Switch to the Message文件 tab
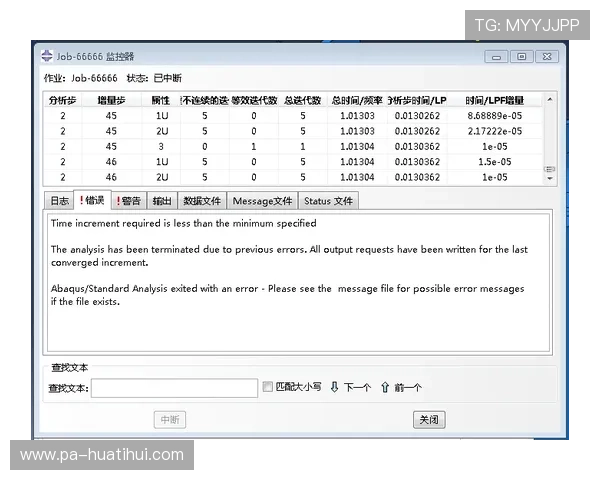This screenshot has width=600, height=480. tap(262, 201)
